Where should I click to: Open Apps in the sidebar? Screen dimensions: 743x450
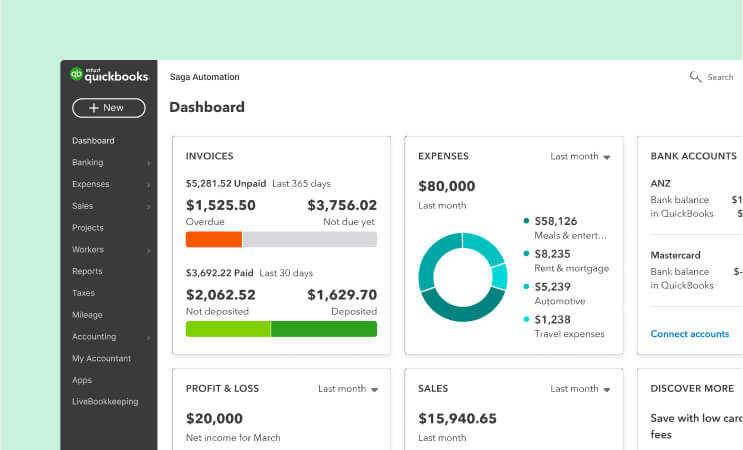pos(82,380)
